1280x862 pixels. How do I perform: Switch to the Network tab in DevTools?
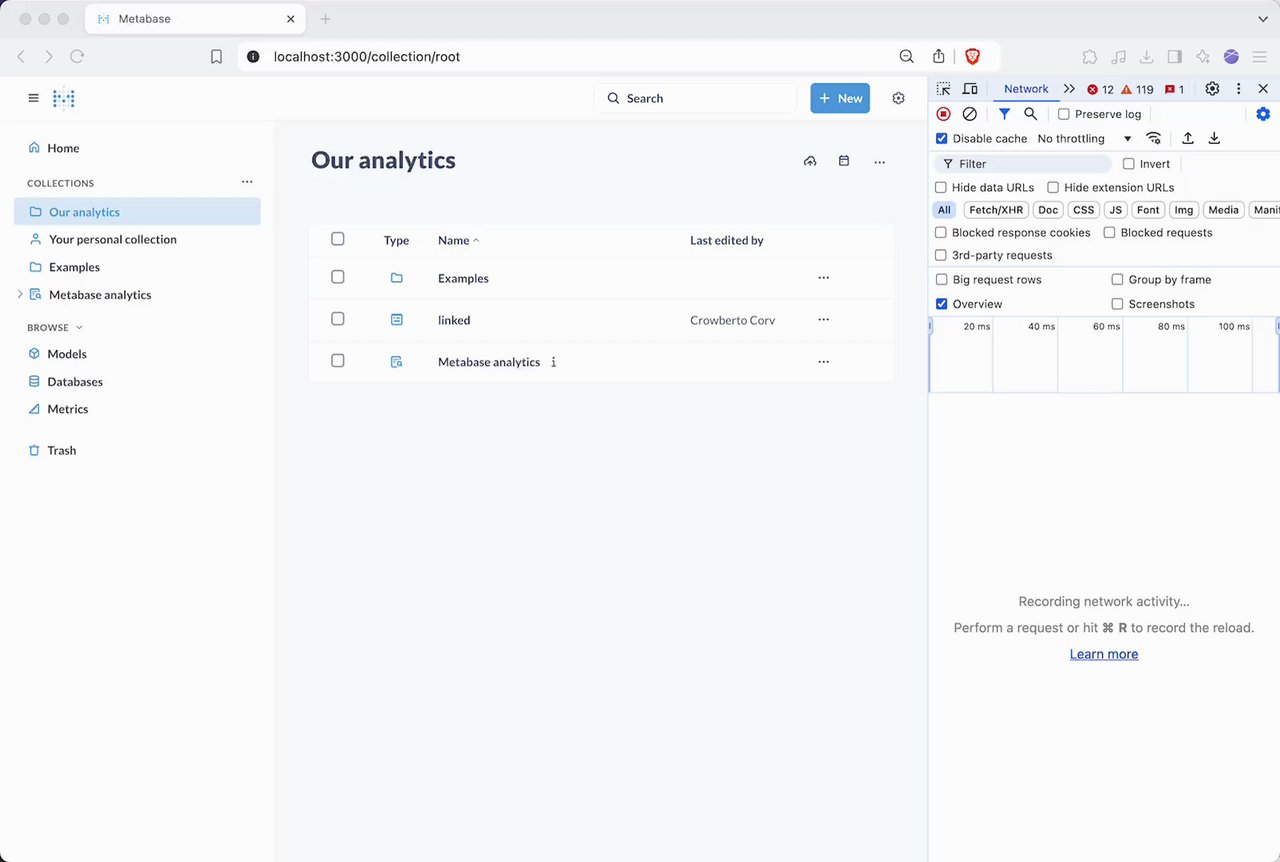coord(1026,89)
